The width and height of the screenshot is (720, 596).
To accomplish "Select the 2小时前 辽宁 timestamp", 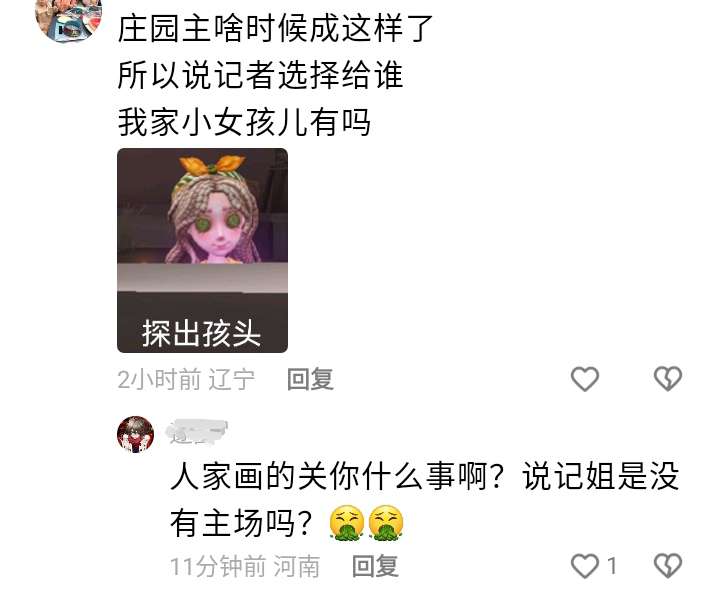I will [186, 379].
